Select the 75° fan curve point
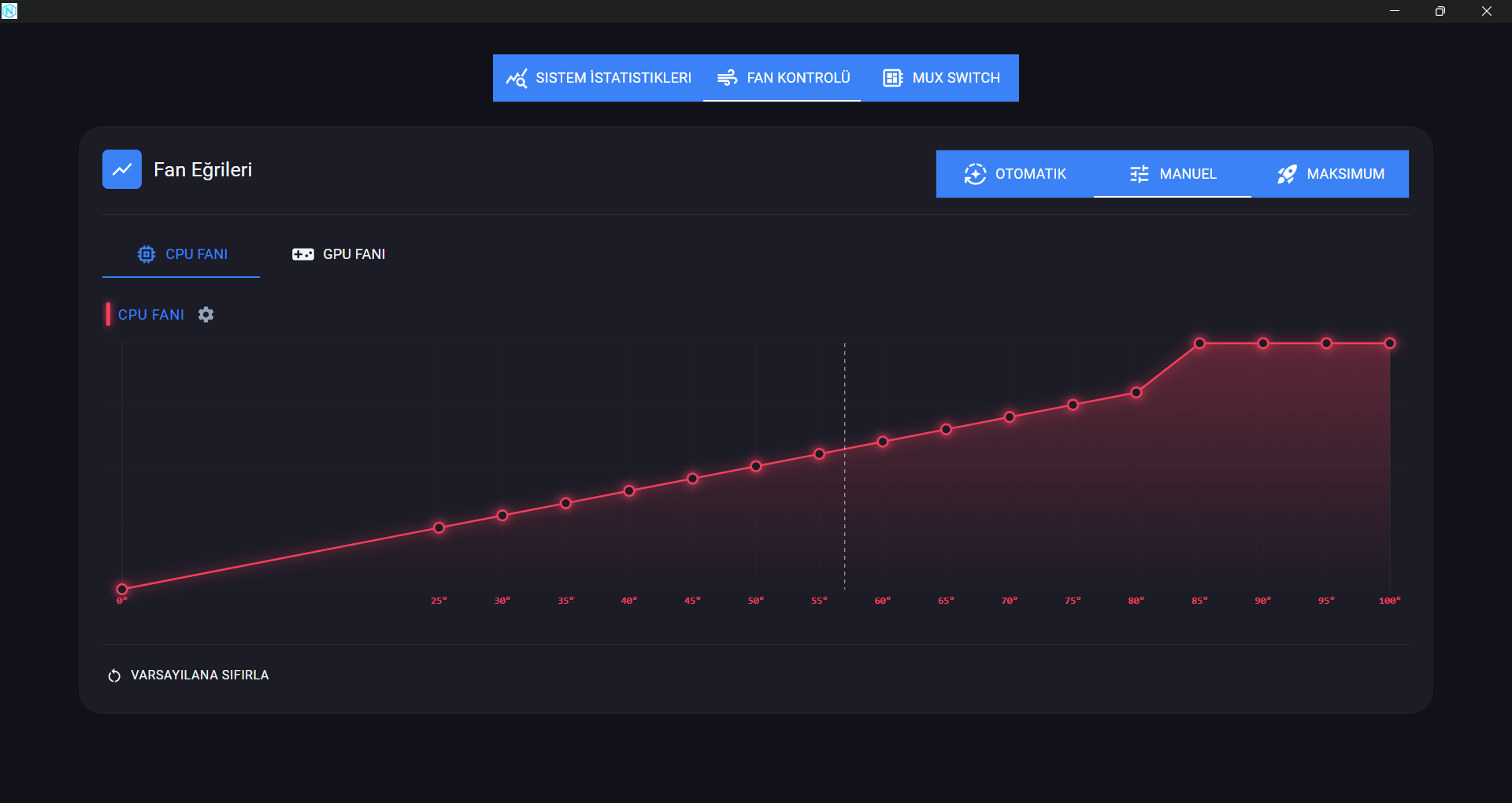Image resolution: width=1512 pixels, height=803 pixels. pyautogui.click(x=1073, y=405)
